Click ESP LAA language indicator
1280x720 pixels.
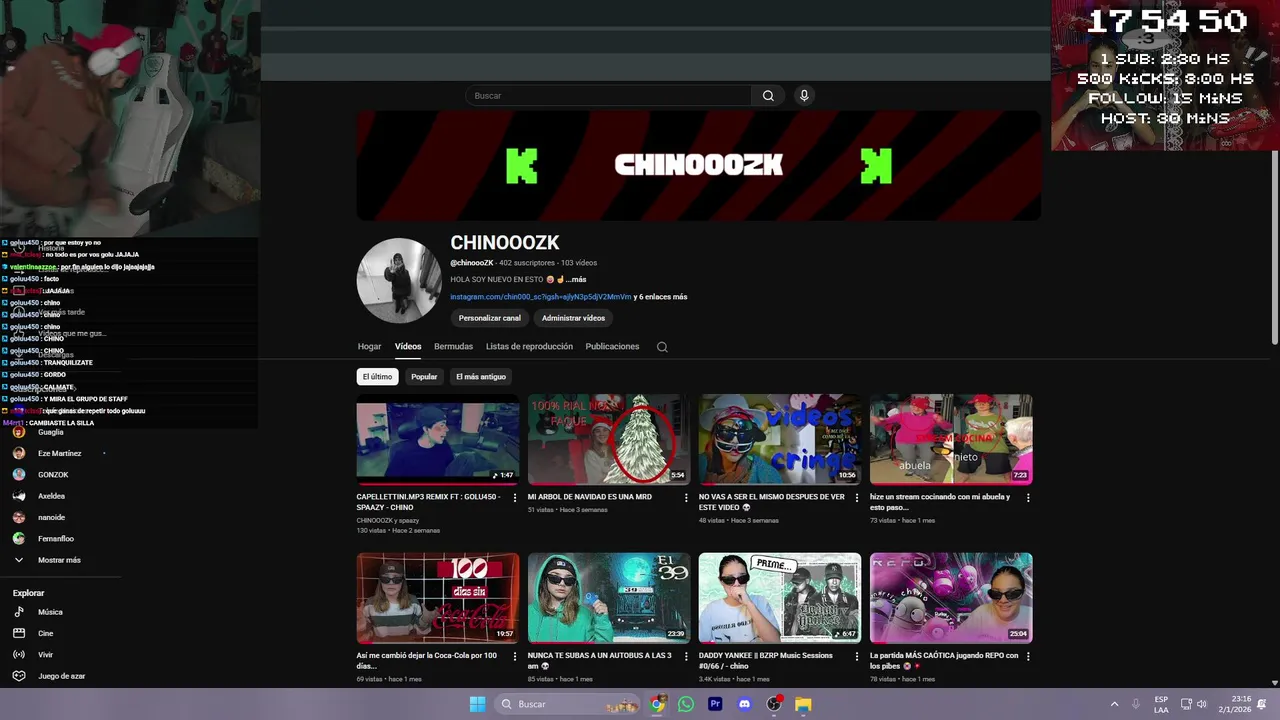point(1161,704)
